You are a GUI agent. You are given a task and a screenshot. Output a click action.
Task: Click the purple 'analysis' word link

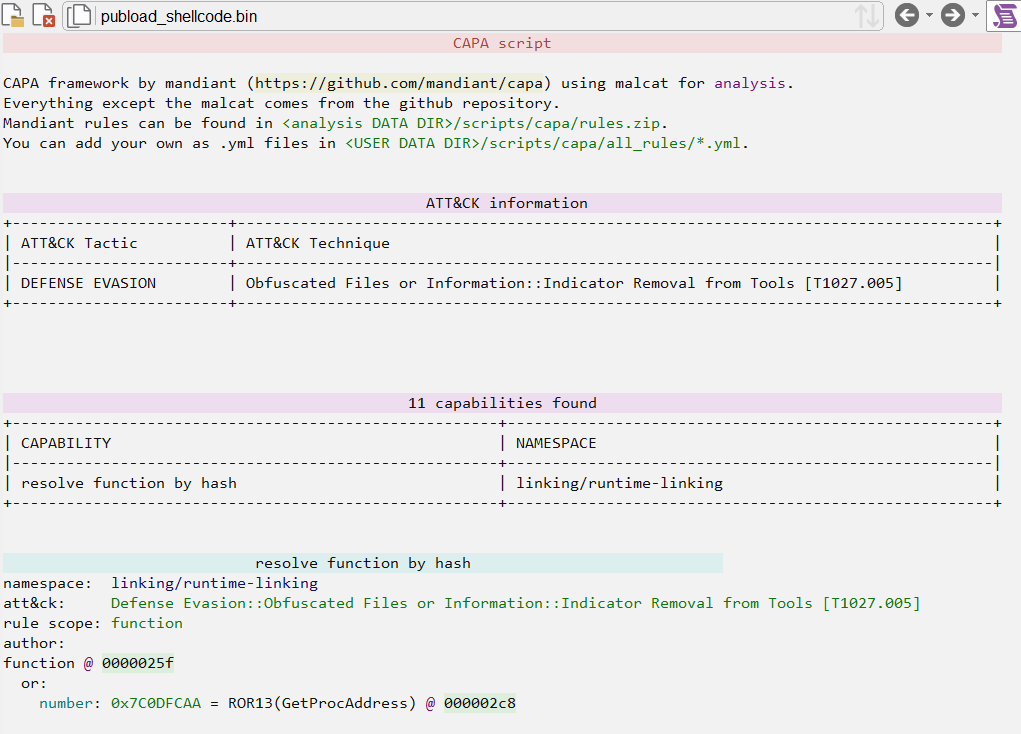(x=749, y=83)
